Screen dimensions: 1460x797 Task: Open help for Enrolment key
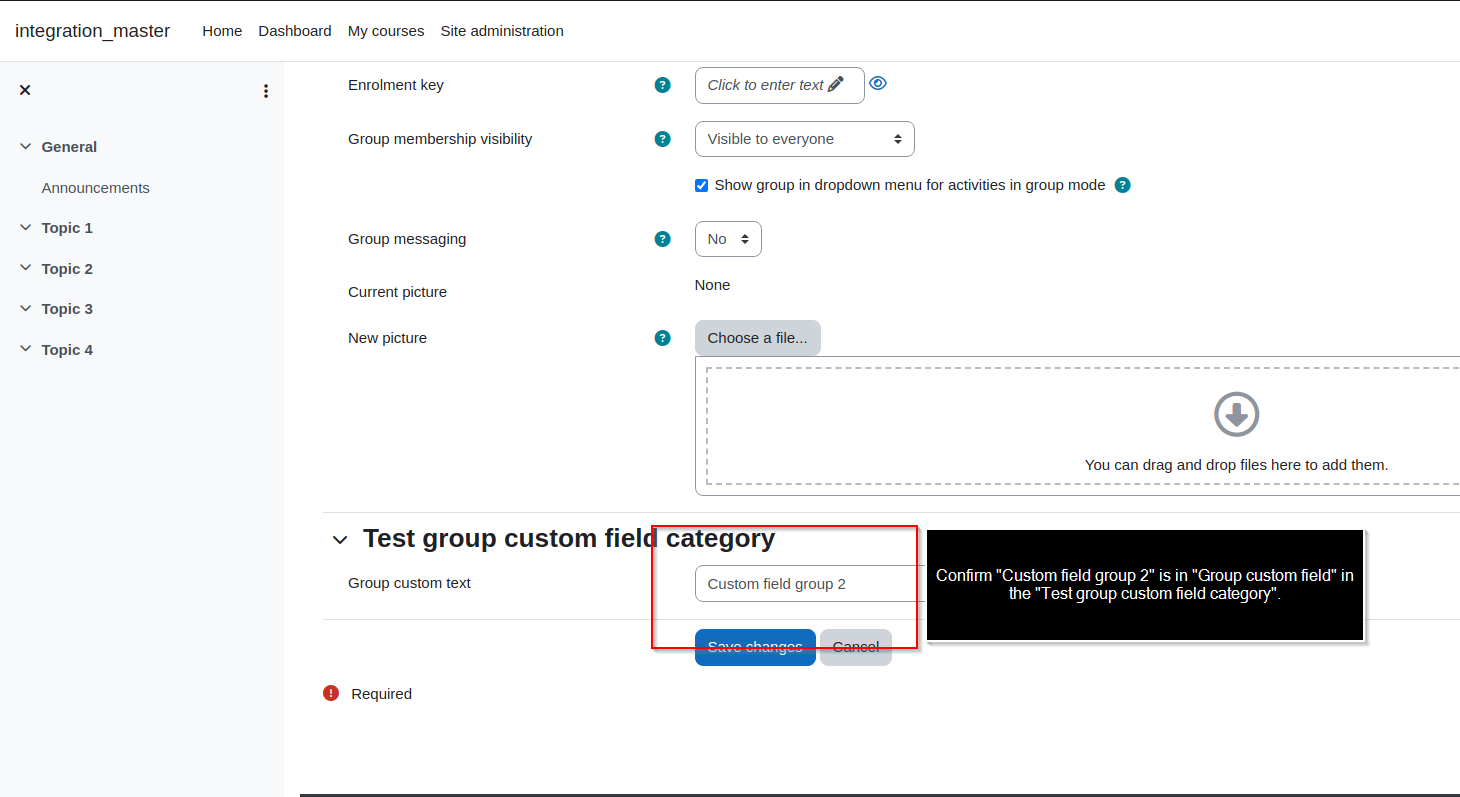662,85
